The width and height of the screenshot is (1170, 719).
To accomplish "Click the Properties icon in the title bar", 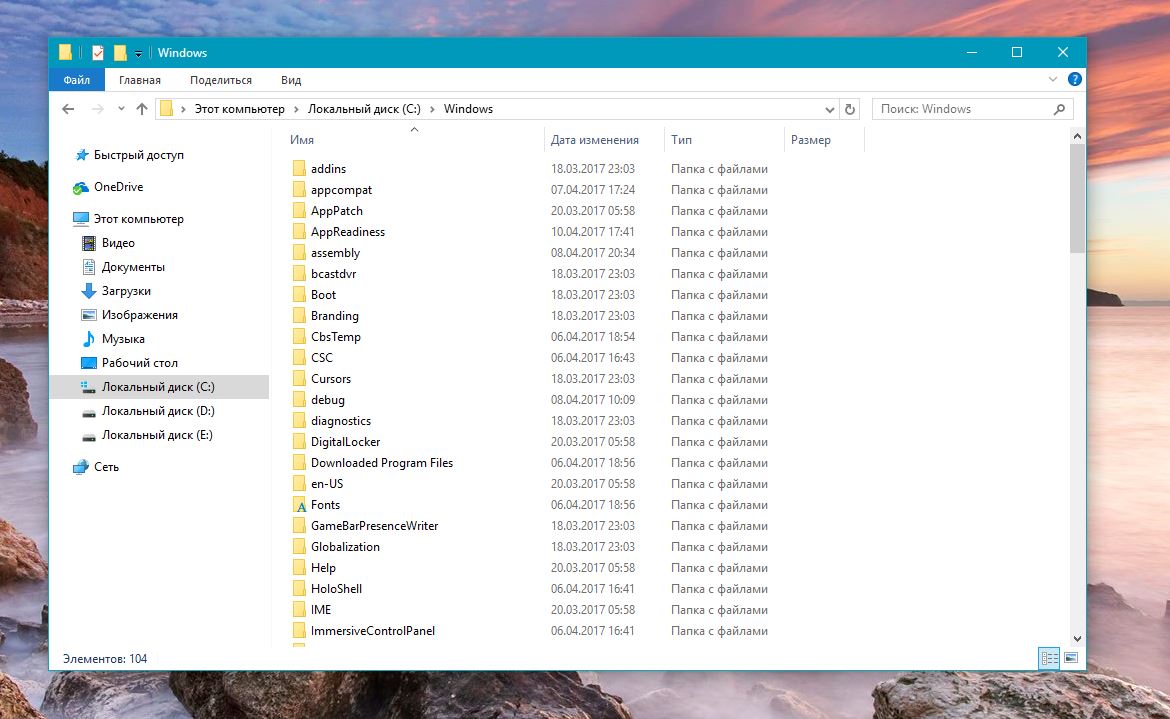I will (98, 53).
